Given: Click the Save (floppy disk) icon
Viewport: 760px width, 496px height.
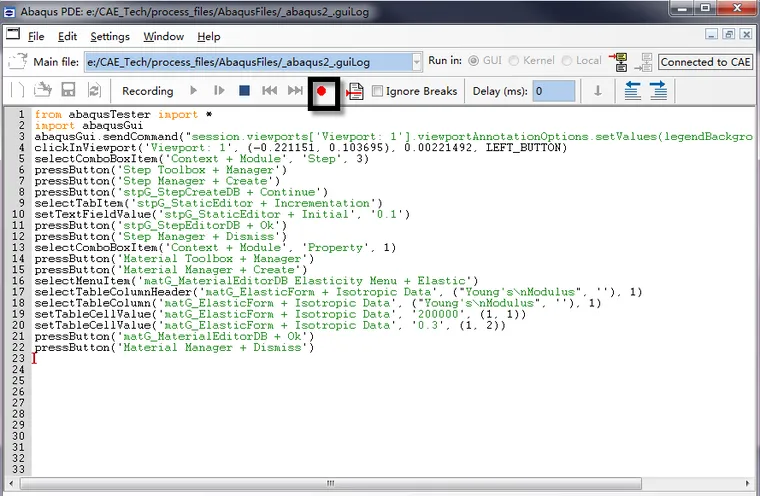Looking at the screenshot, I should pyautogui.click(x=68, y=90).
